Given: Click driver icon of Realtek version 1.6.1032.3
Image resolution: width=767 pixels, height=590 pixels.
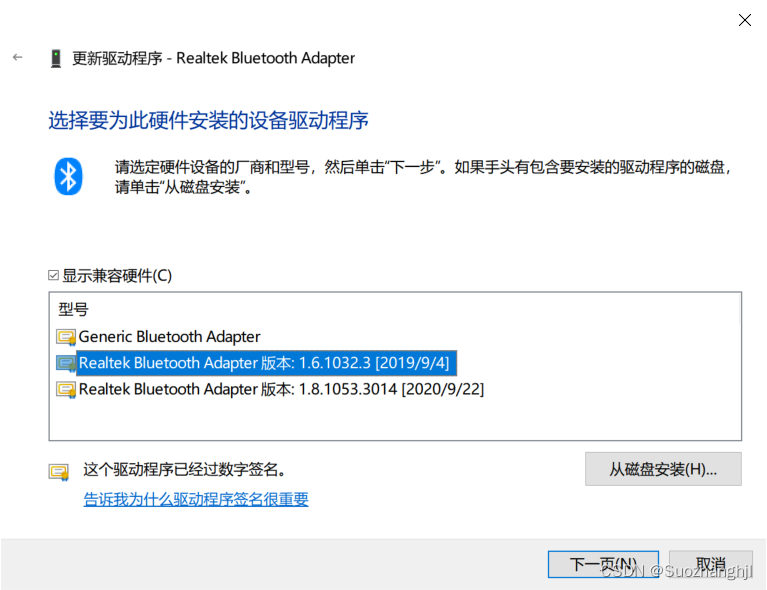Looking at the screenshot, I should click(66, 363).
